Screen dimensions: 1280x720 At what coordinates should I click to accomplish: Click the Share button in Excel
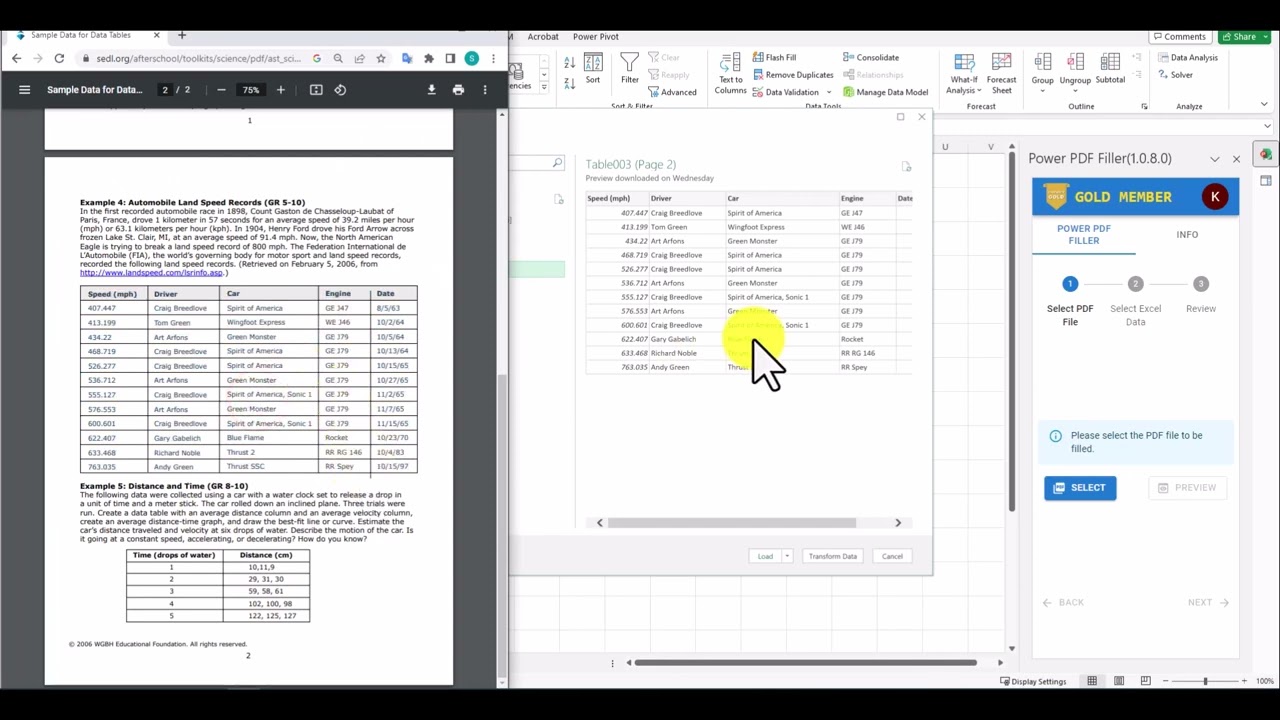tap(1238, 37)
